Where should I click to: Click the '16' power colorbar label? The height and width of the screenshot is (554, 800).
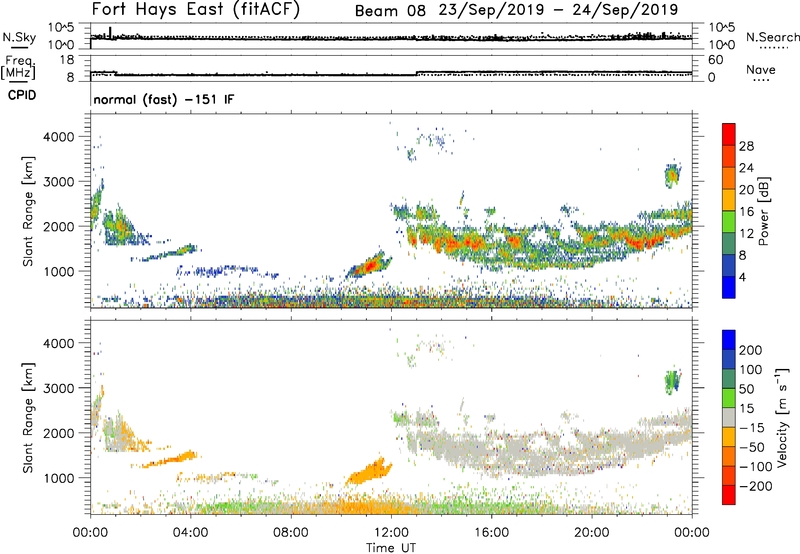tap(746, 212)
